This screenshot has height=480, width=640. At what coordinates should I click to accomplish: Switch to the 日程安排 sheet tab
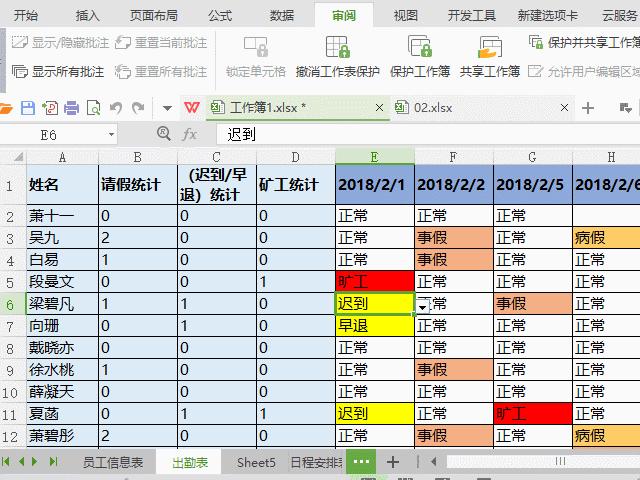pyautogui.click(x=316, y=462)
